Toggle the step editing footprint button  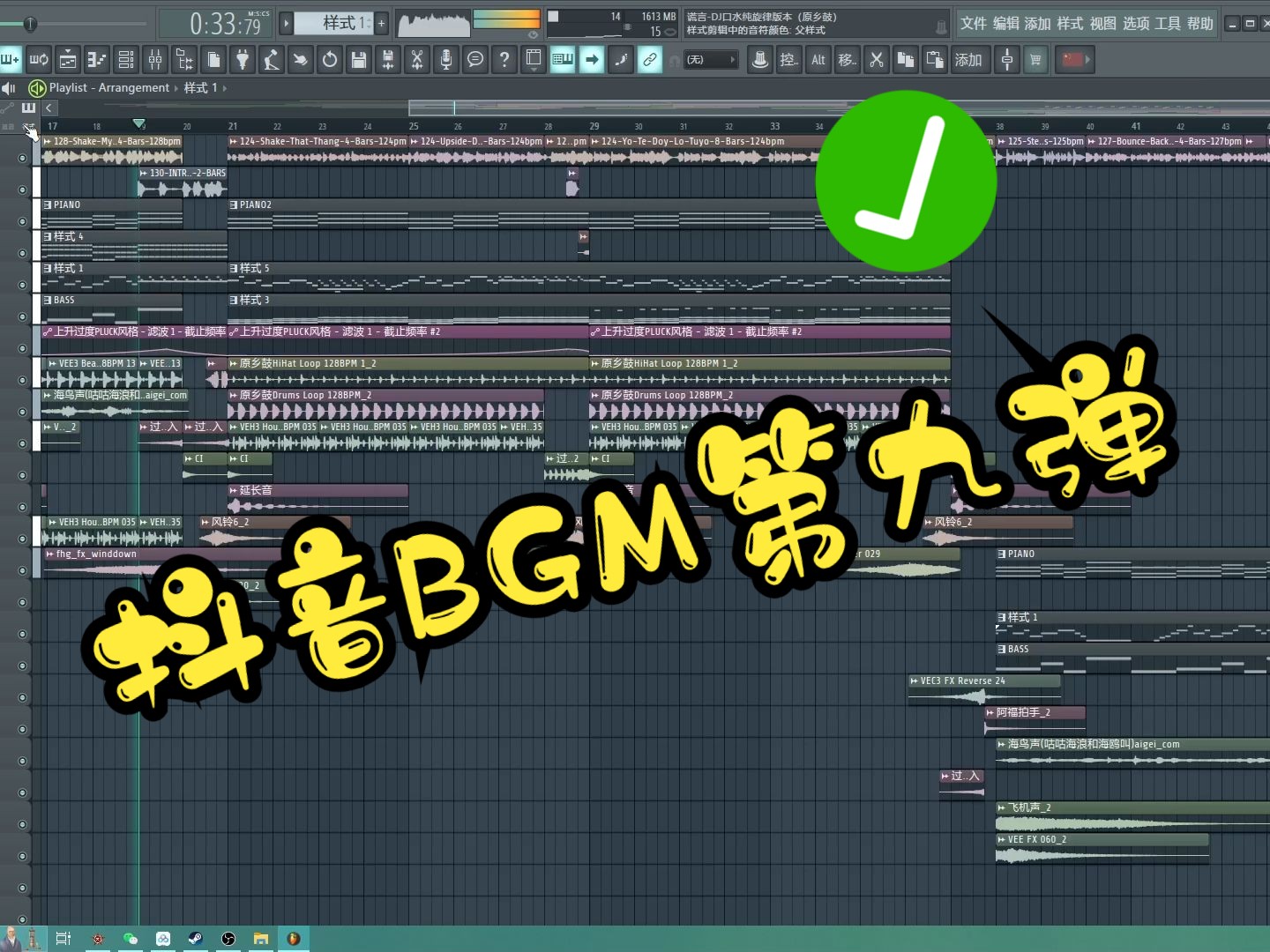click(621, 59)
